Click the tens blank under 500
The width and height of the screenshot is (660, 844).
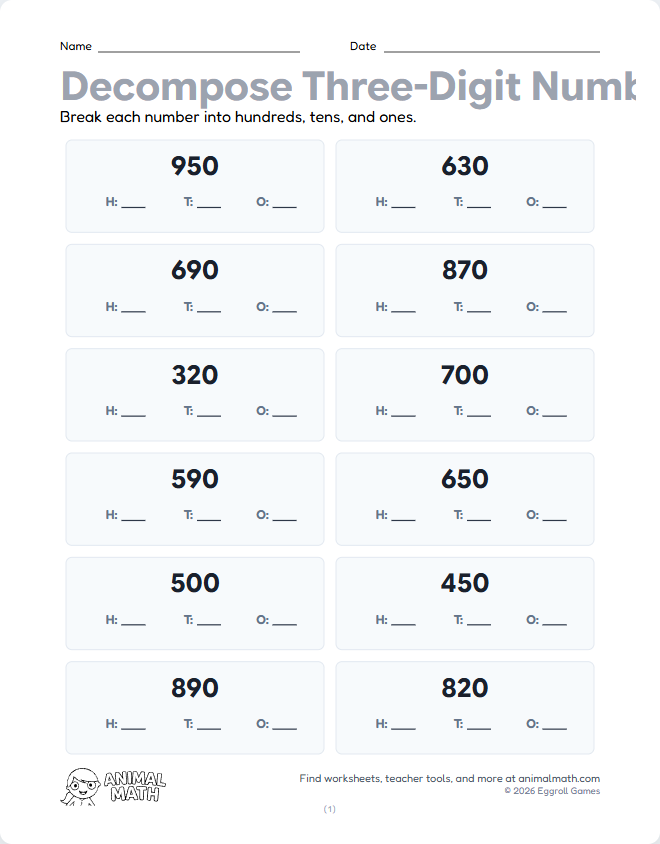coord(209,621)
